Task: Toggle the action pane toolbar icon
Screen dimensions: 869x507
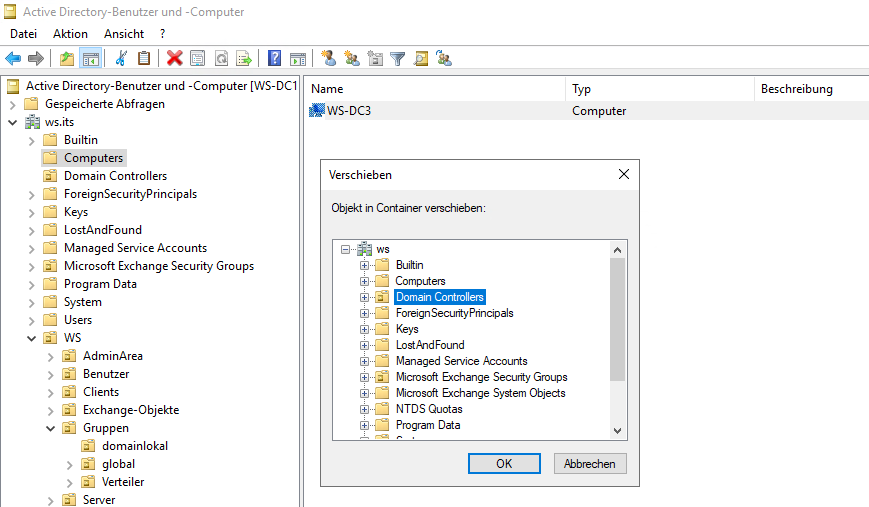Action: click(x=298, y=58)
